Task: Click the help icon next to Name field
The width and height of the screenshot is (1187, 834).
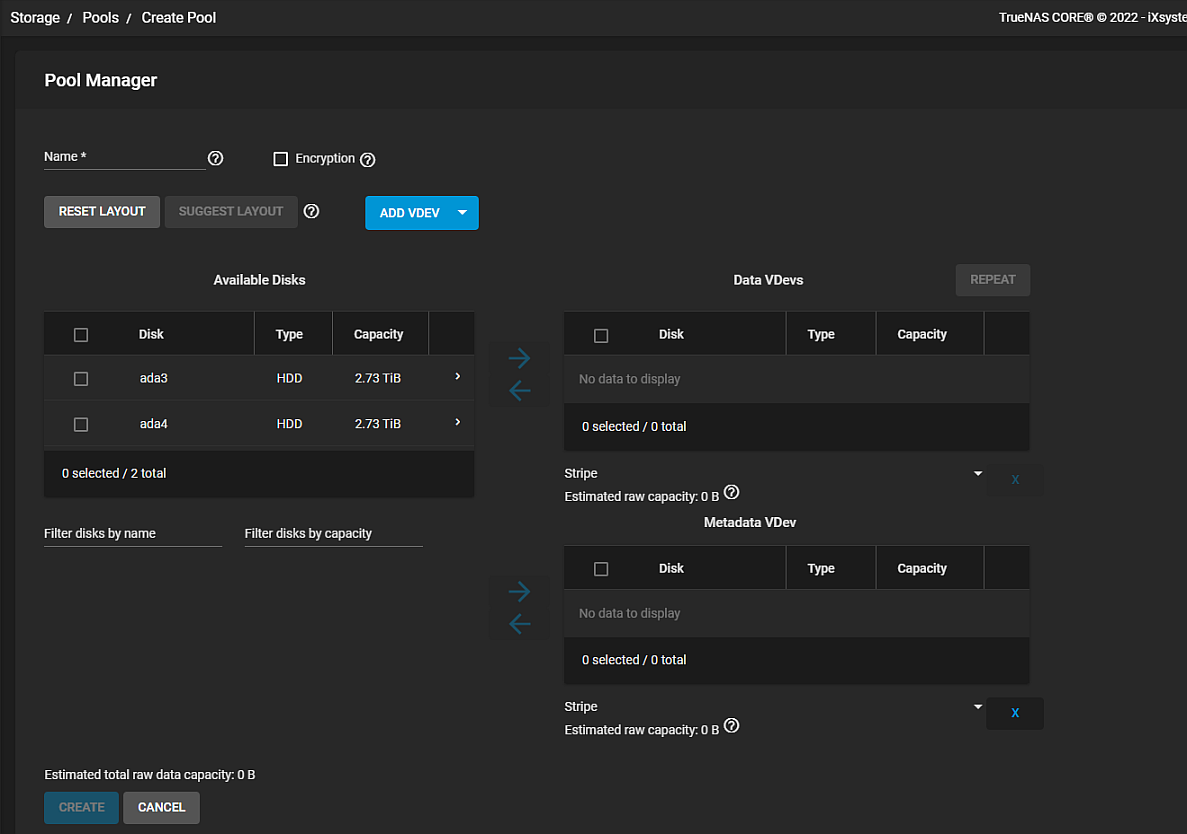Action: click(x=215, y=158)
